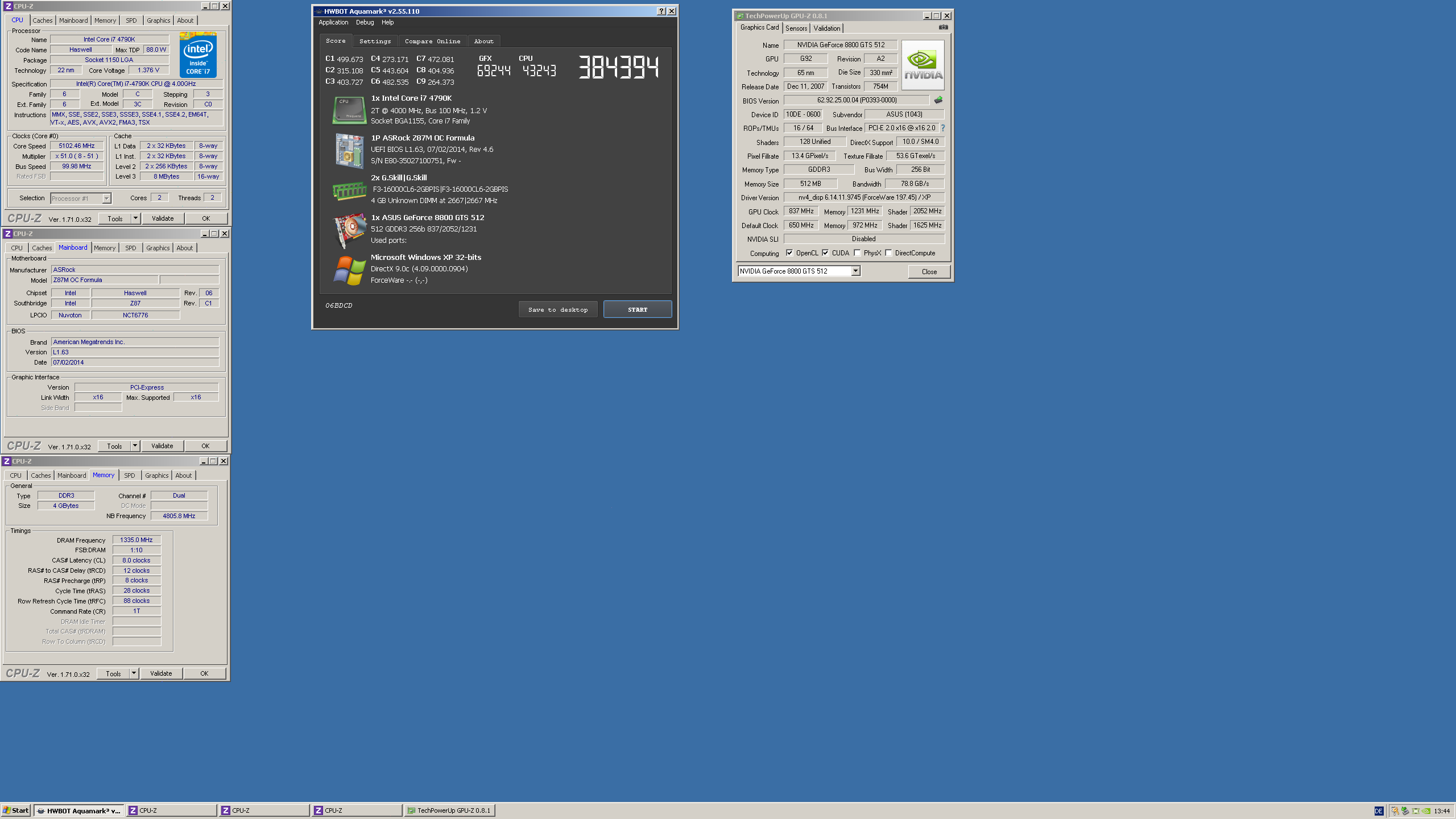The image size is (1456, 819).
Task: Switch to the About tab in Aquamark
Action: [x=484, y=41]
